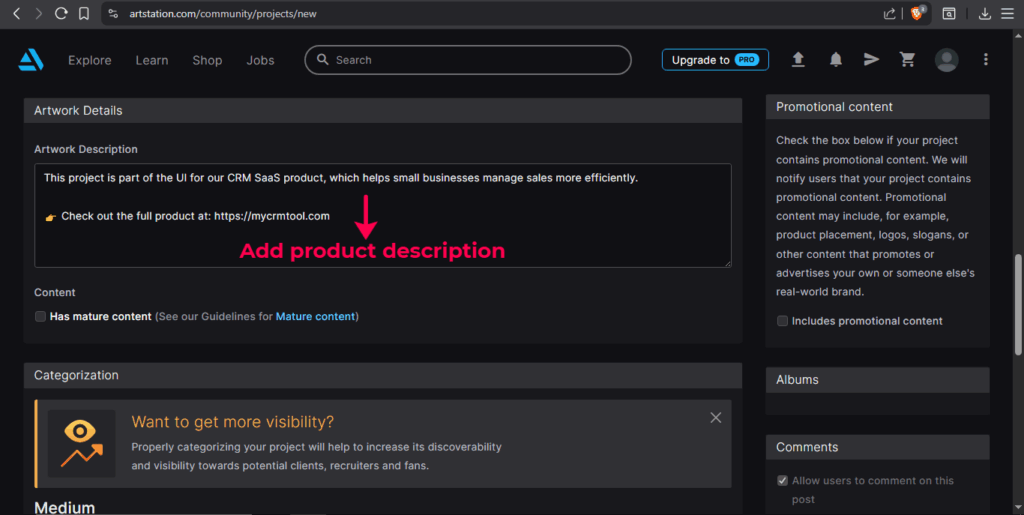Image resolution: width=1024 pixels, height=515 pixels.
Task: Enable Includes promotional content checkbox
Action: pyautogui.click(x=782, y=321)
